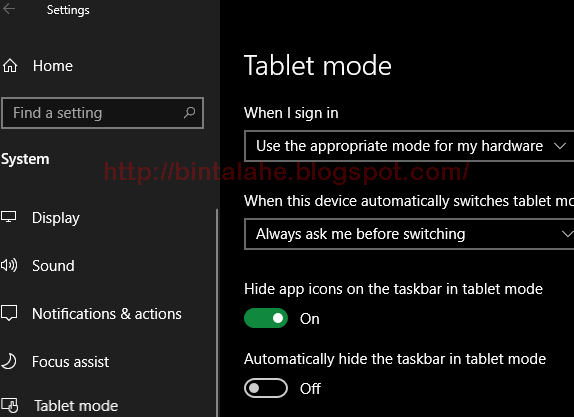Screen dimensions: 574x417
Task: Click the Notifications speech bubble icon
Action: pyautogui.click(x=9, y=313)
